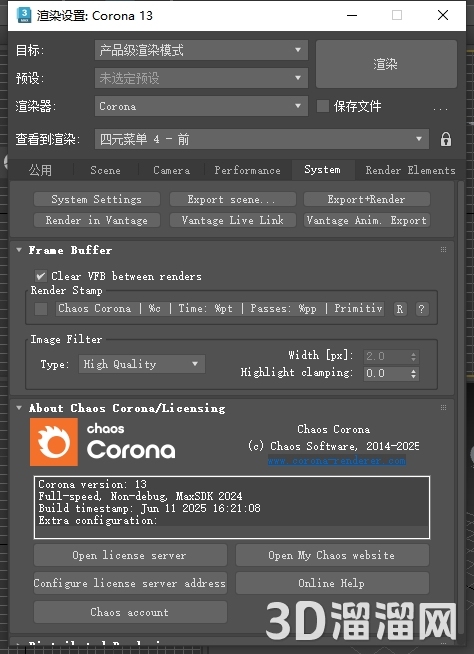Viewport: 474px width, 654px height.
Task: Enable the 保存文件 checkbox
Action: pyautogui.click(x=323, y=106)
